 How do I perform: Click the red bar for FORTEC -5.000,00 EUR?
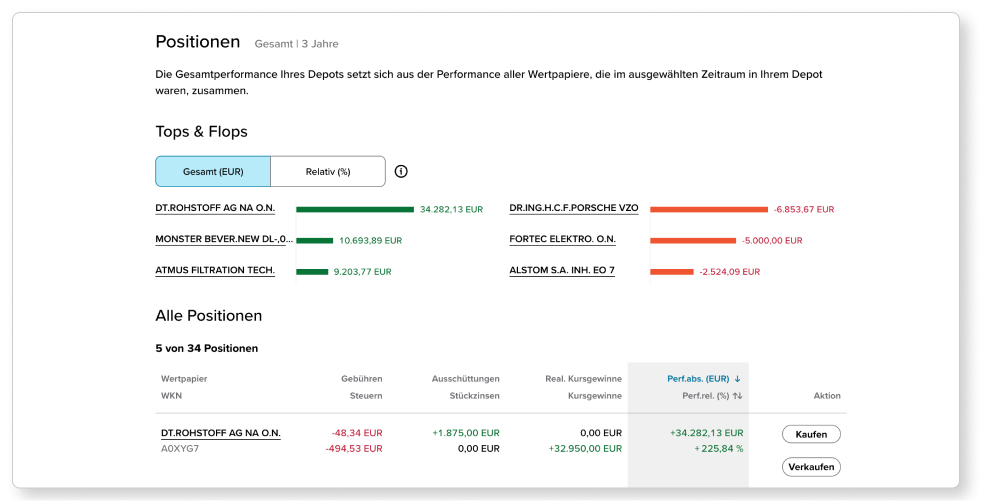[x=693, y=240]
